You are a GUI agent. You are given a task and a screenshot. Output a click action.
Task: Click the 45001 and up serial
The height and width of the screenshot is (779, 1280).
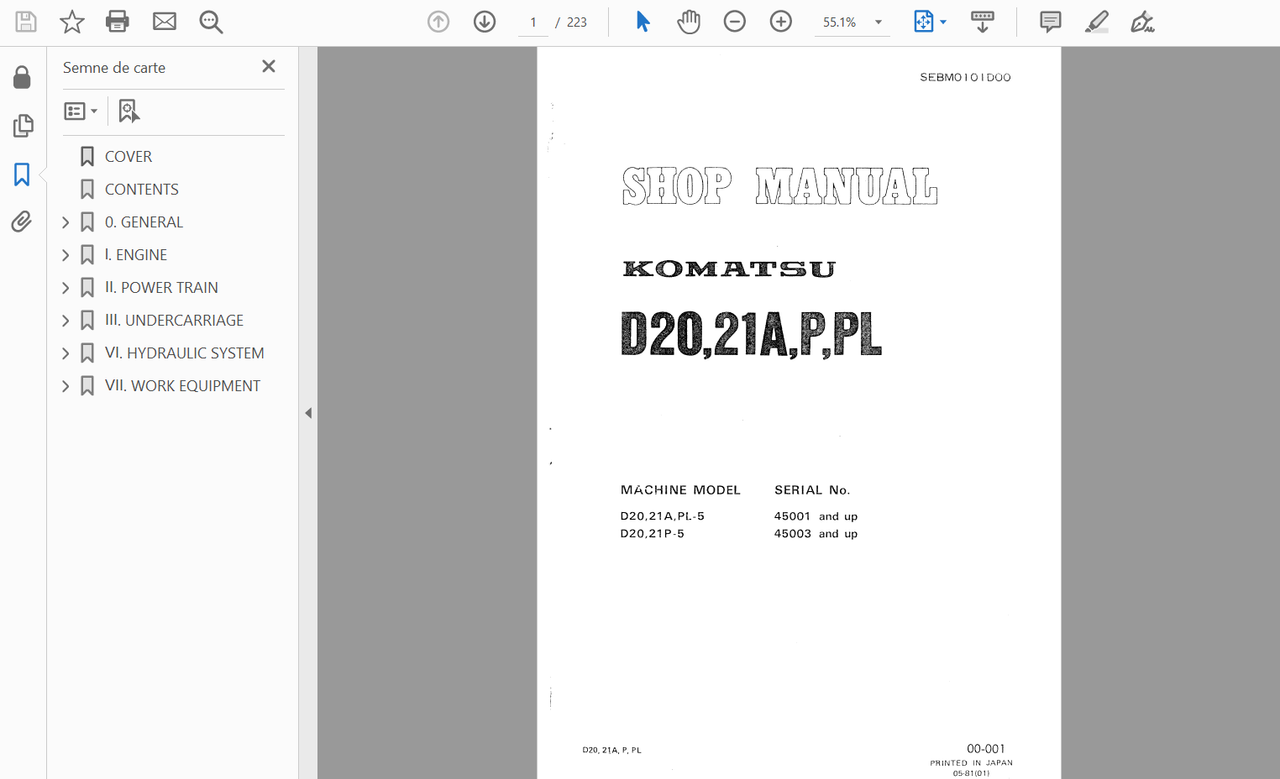click(816, 517)
